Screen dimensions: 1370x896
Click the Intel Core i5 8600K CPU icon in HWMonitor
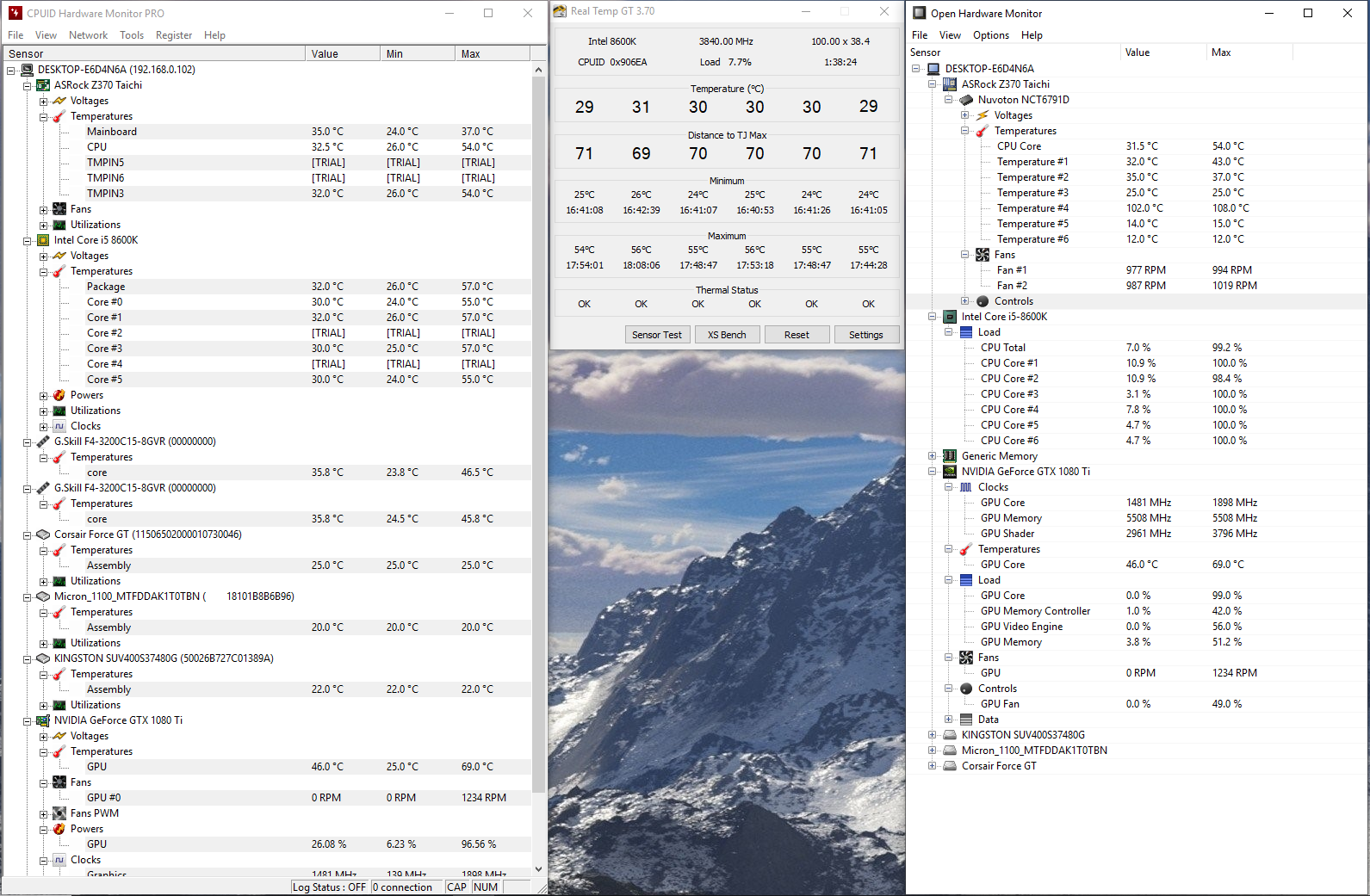(x=43, y=240)
